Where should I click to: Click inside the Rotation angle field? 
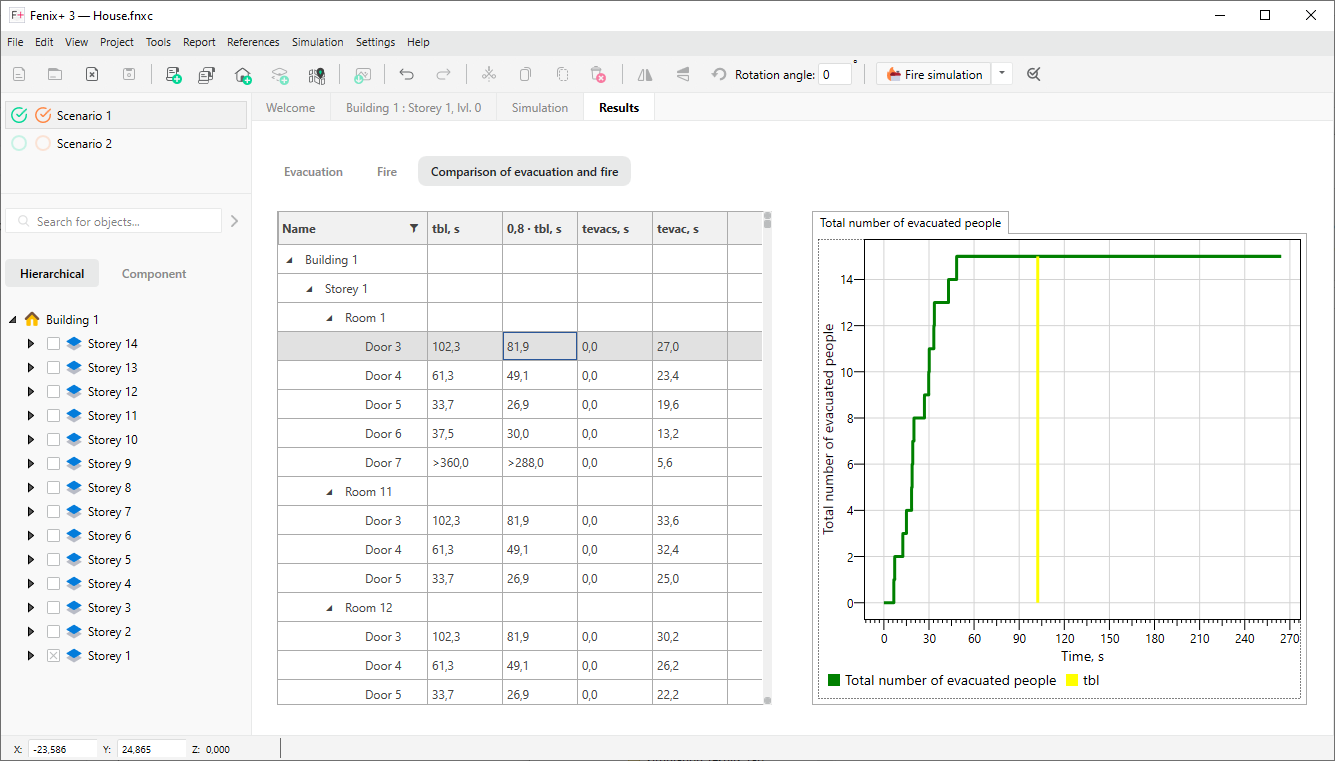point(835,73)
